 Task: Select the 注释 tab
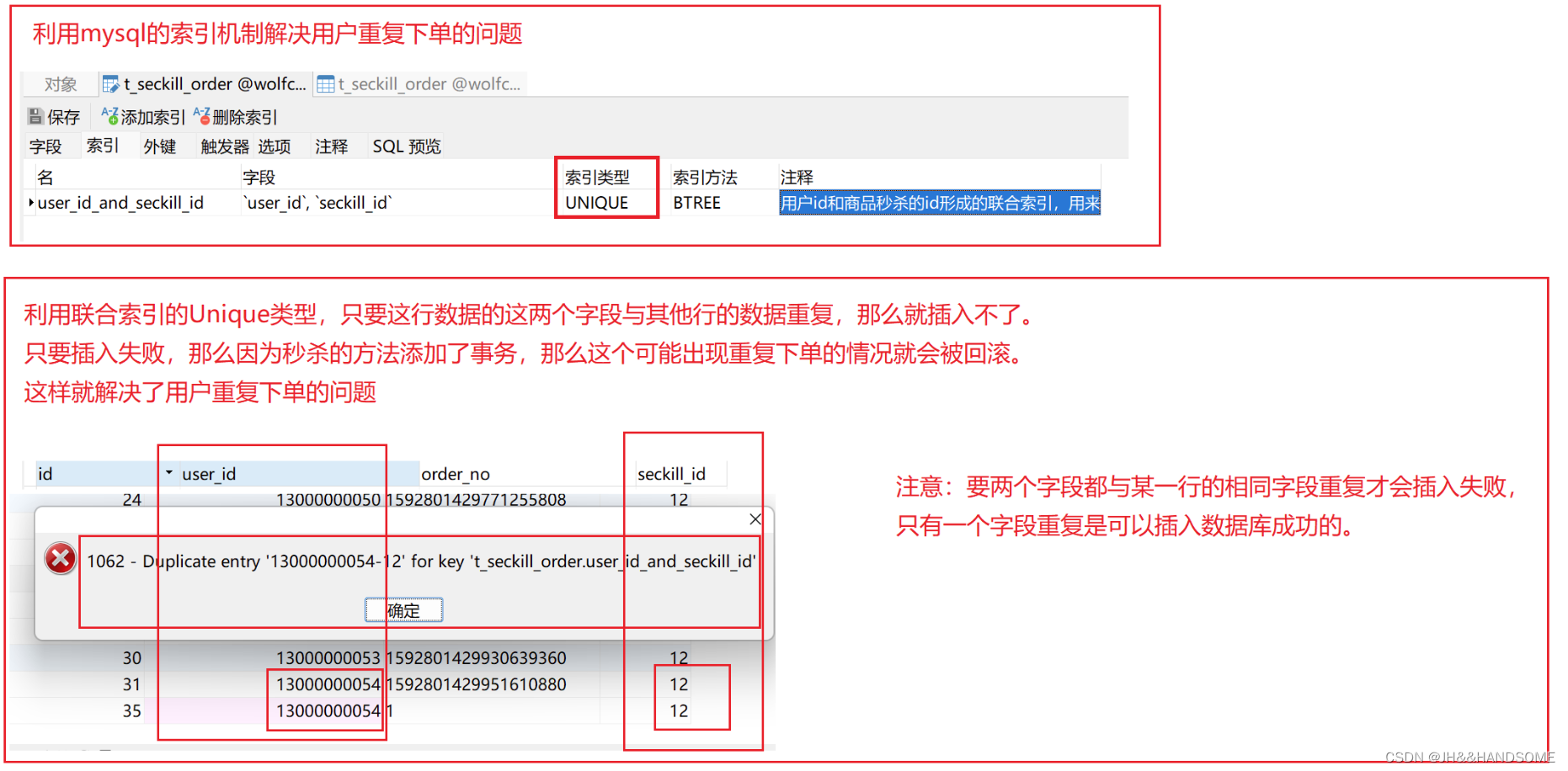coord(332,146)
